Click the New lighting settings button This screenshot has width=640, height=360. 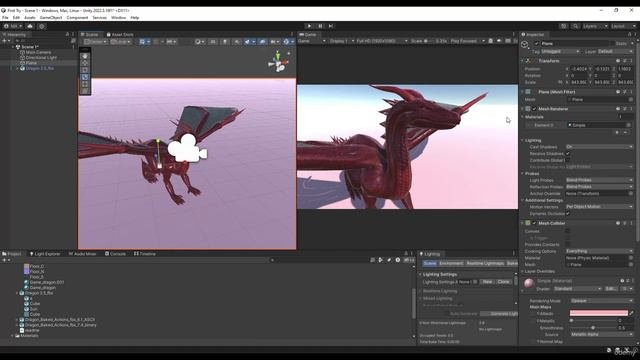(487, 282)
